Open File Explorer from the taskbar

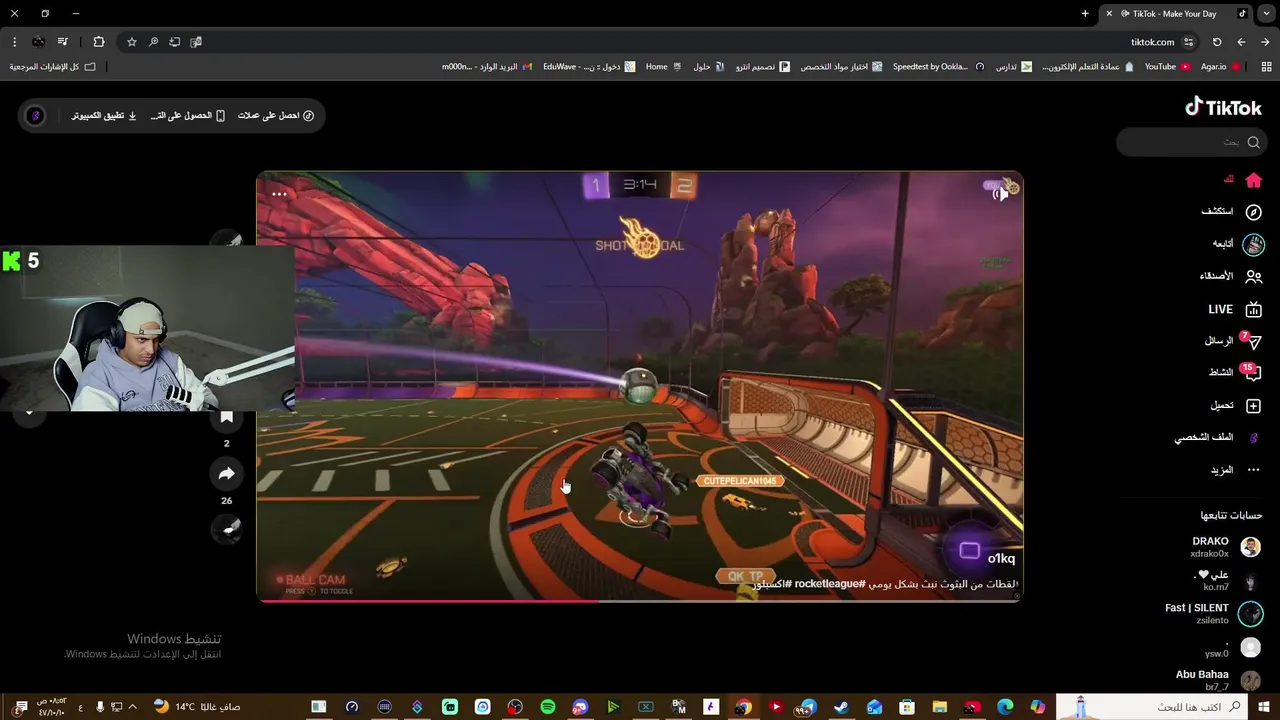tap(940, 707)
